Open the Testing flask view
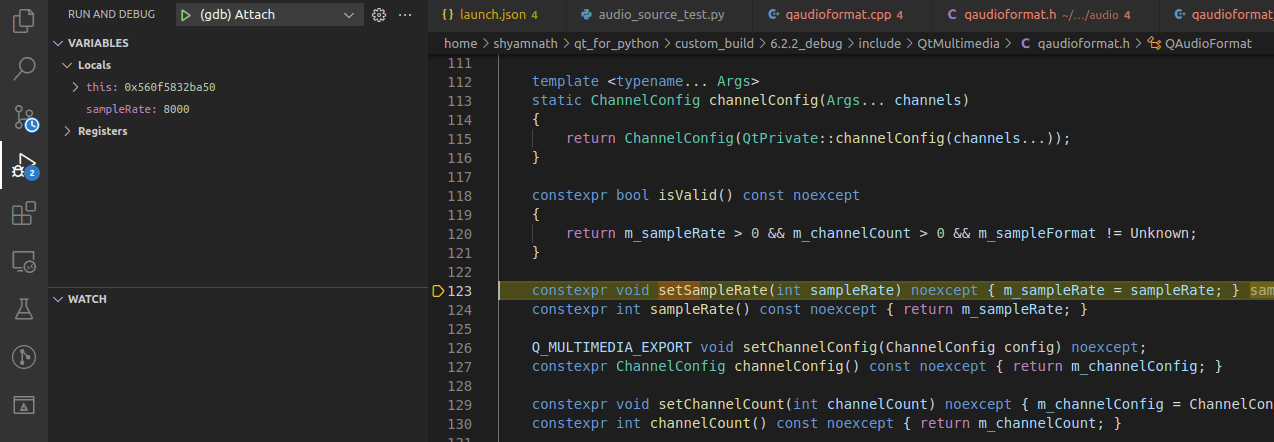Image resolution: width=1274 pixels, height=442 pixels. pyautogui.click(x=24, y=309)
